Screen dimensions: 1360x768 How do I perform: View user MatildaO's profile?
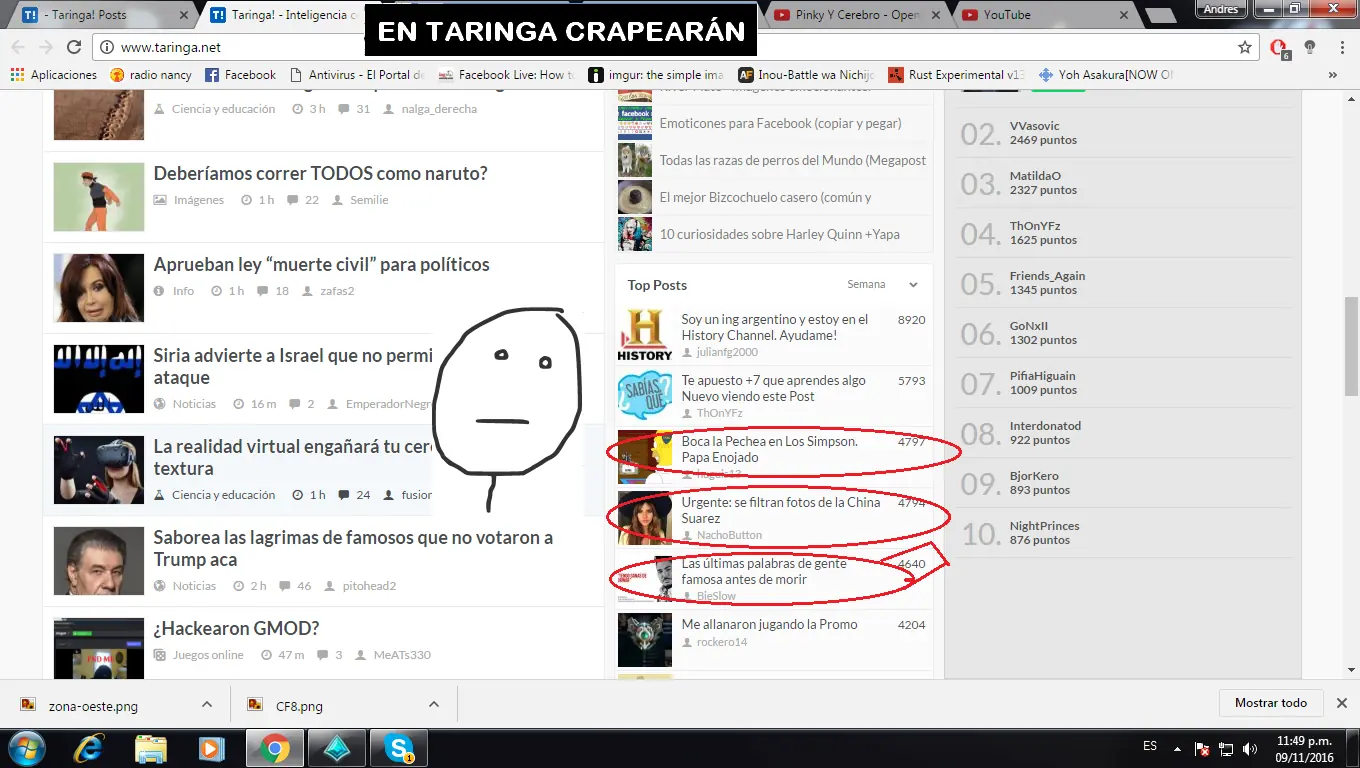[1035, 176]
